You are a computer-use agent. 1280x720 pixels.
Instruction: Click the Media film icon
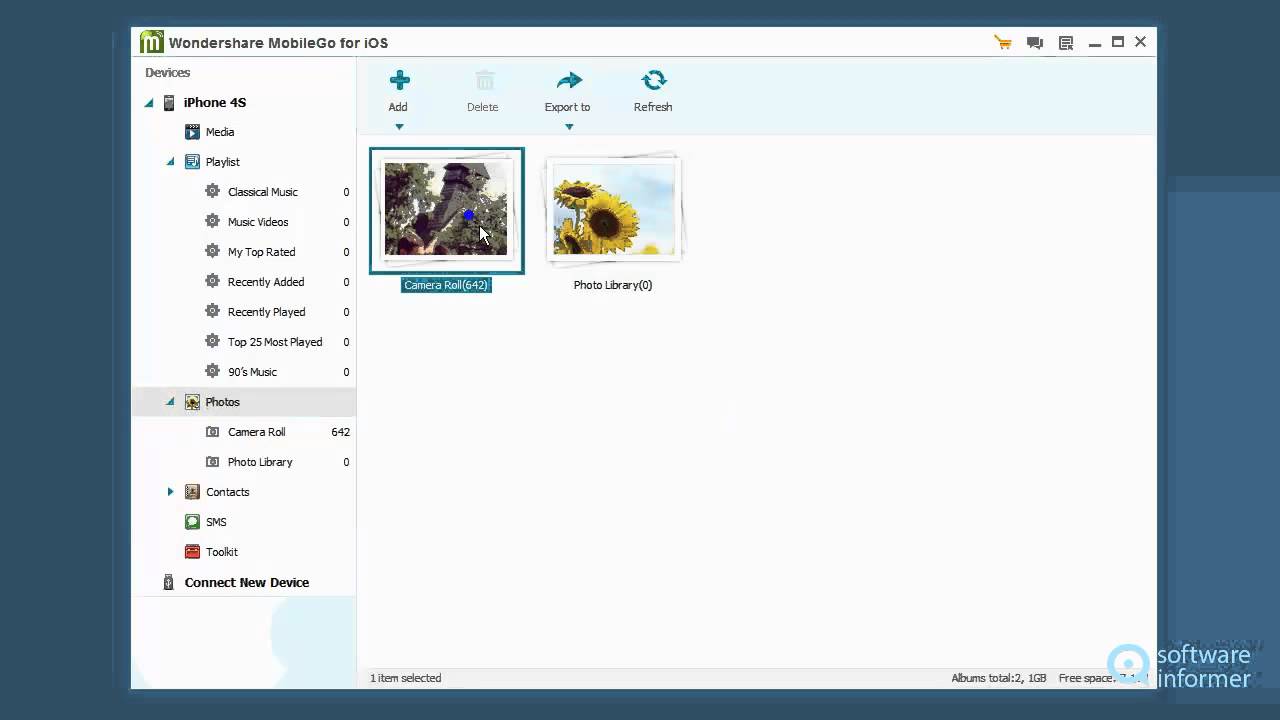pyautogui.click(x=192, y=132)
